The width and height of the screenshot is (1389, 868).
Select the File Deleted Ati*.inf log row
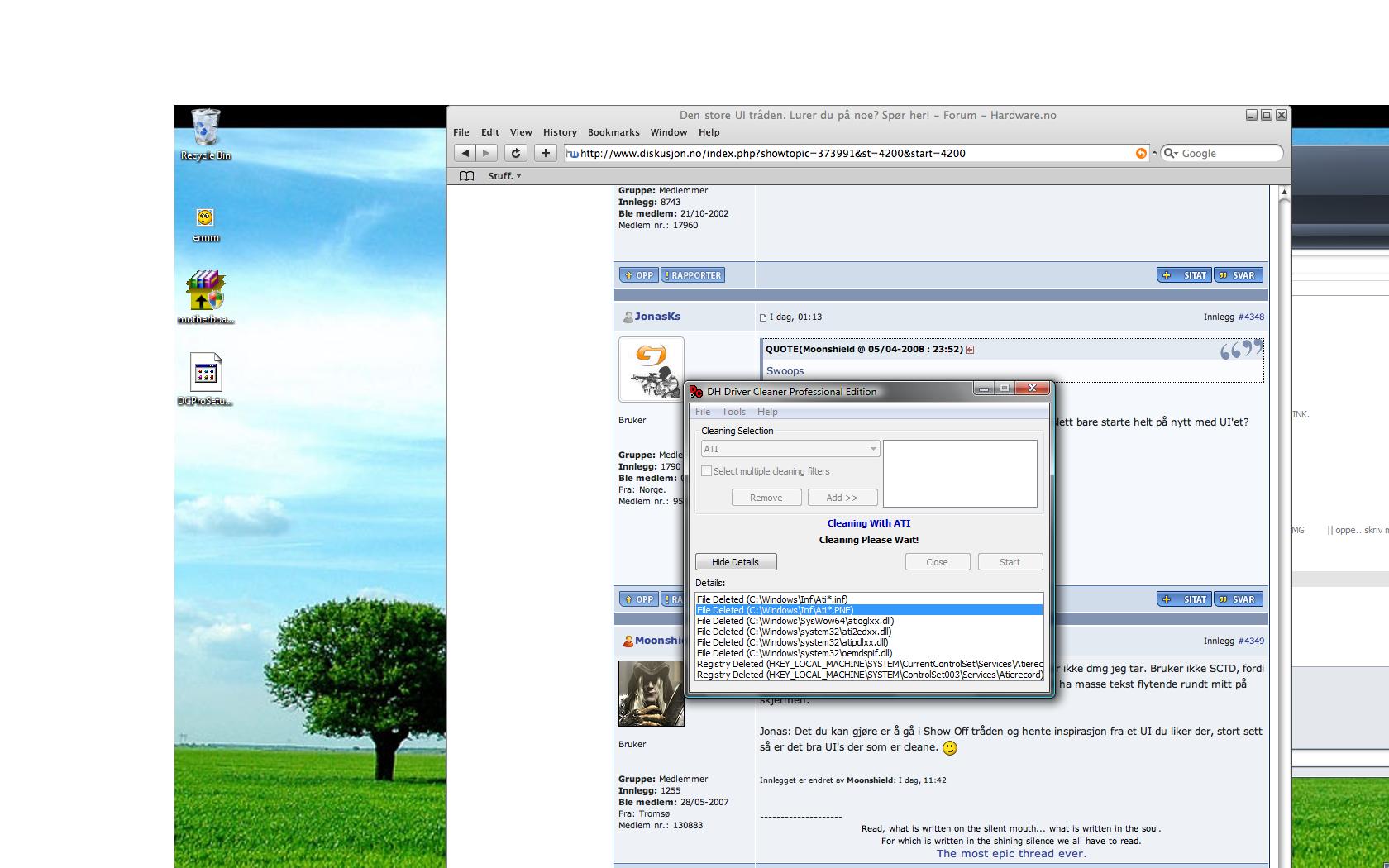pos(869,599)
